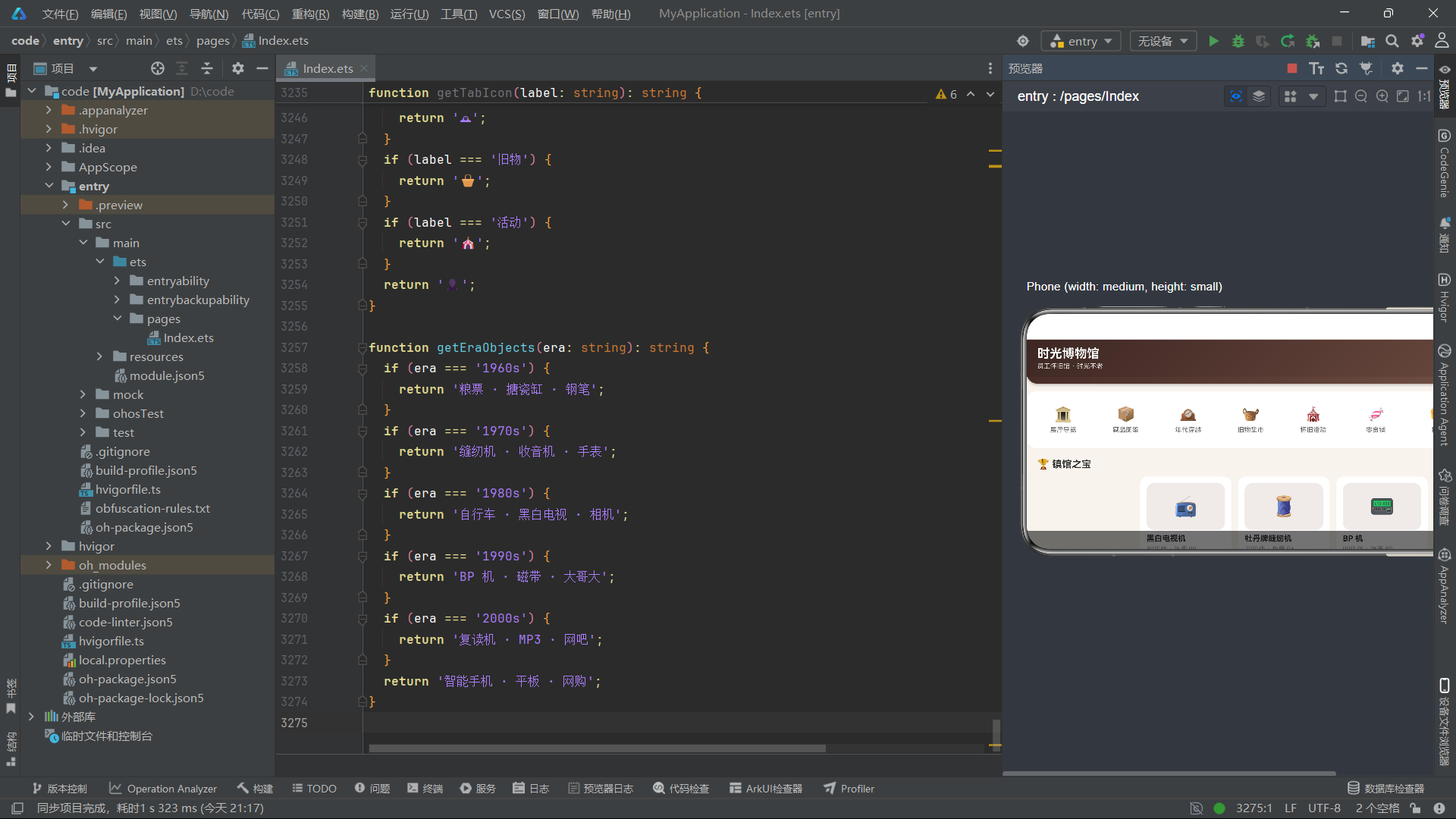Toggle the AppAnalyzer side panel
Screen dimensions: 1456x819
[1444, 585]
